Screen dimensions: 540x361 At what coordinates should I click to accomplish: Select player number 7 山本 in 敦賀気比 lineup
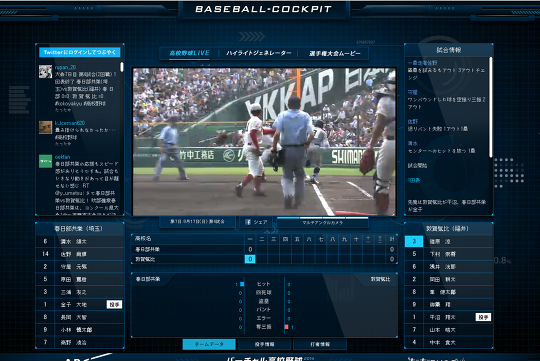(448, 330)
